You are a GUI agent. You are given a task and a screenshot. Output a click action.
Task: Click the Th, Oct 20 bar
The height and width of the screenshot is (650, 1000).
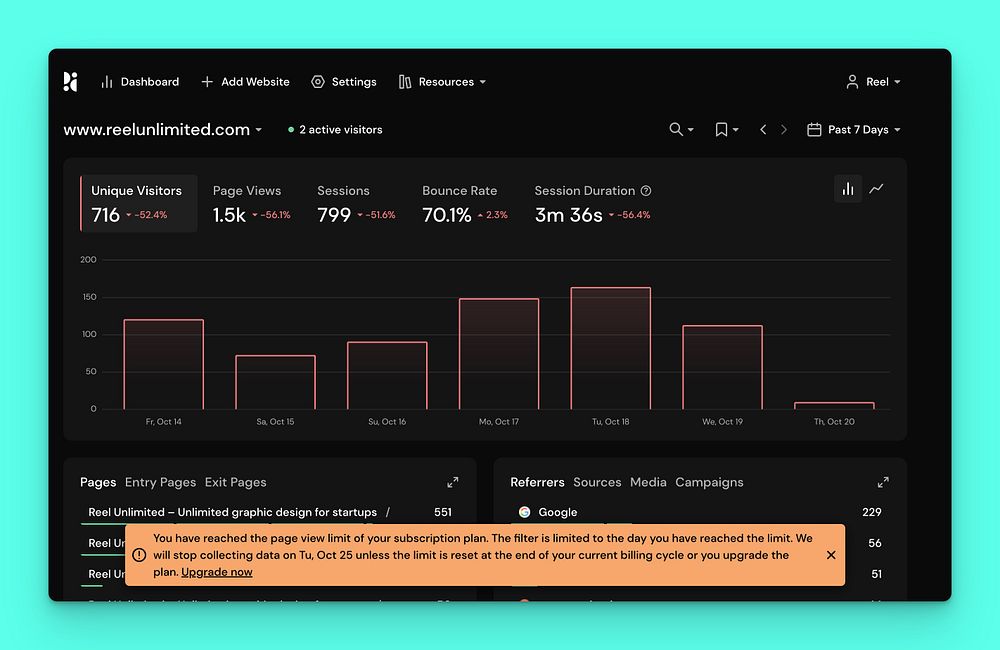[834, 406]
